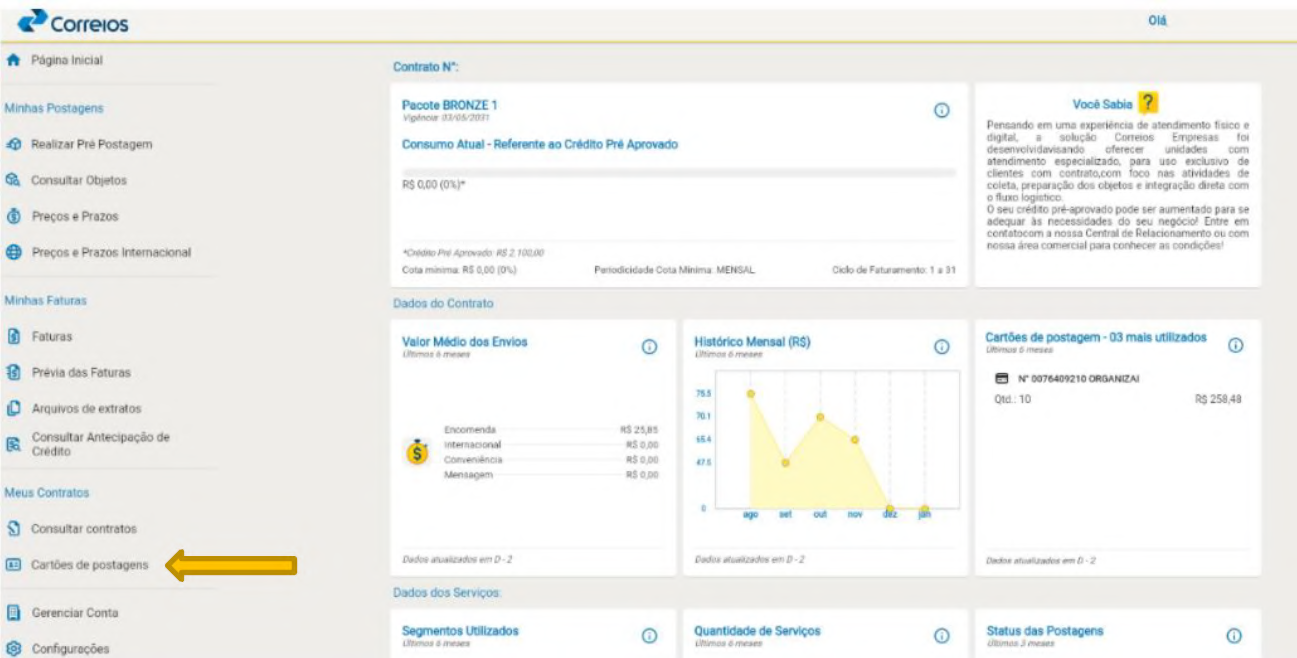Show info for Valor Médio dos Envios
1297x658 pixels.
(x=648, y=347)
